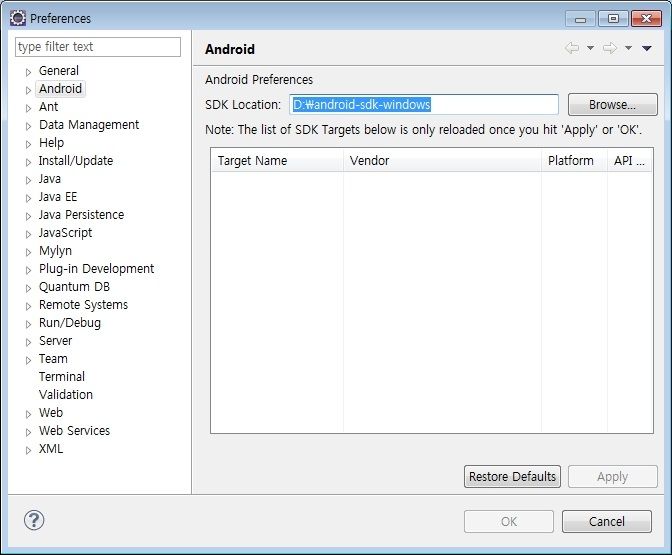The height and width of the screenshot is (555, 672).
Task: Open the back history dropdown arrow
Action: click(x=590, y=48)
